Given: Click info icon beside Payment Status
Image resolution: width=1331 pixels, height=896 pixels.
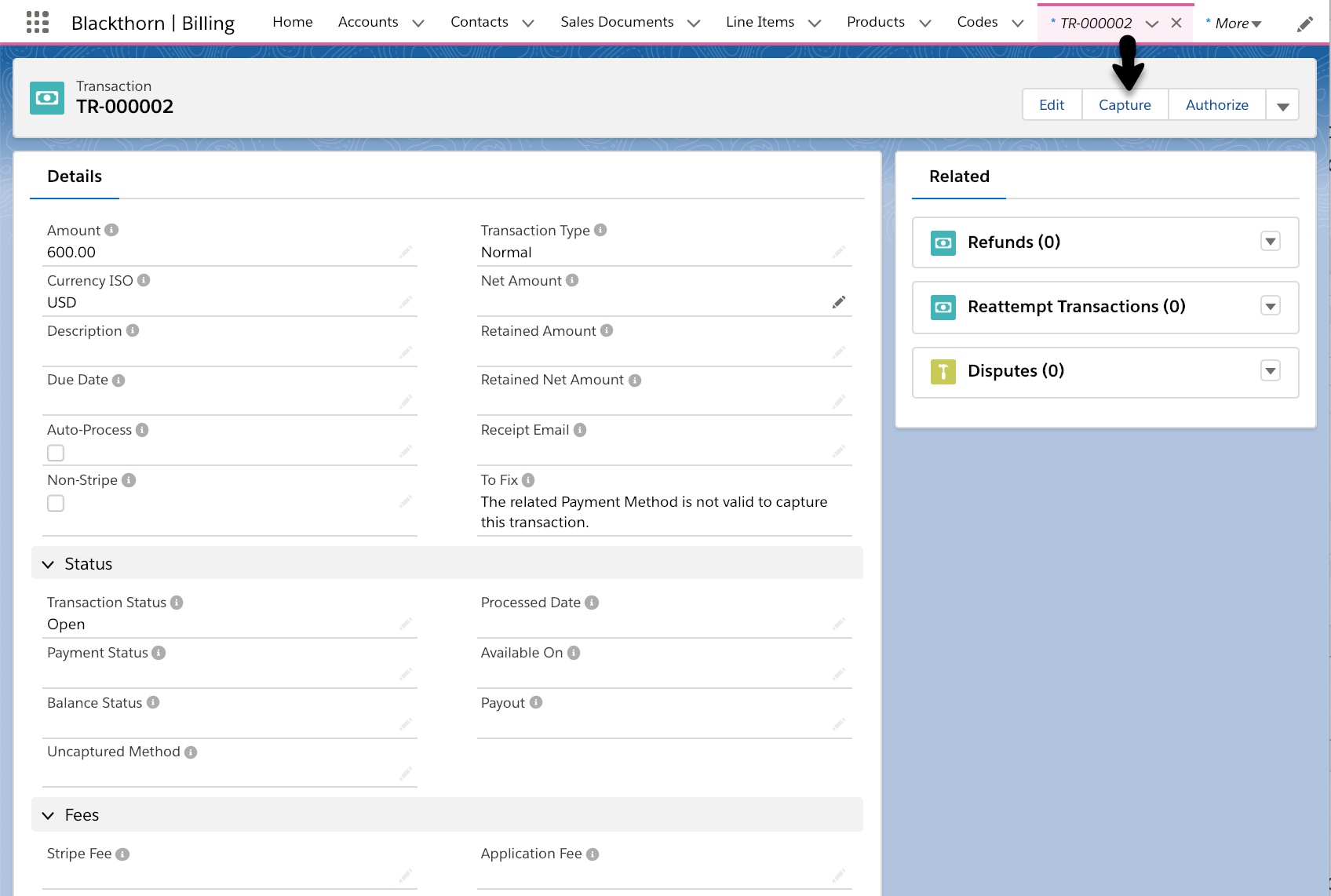Looking at the screenshot, I should coord(159,653).
